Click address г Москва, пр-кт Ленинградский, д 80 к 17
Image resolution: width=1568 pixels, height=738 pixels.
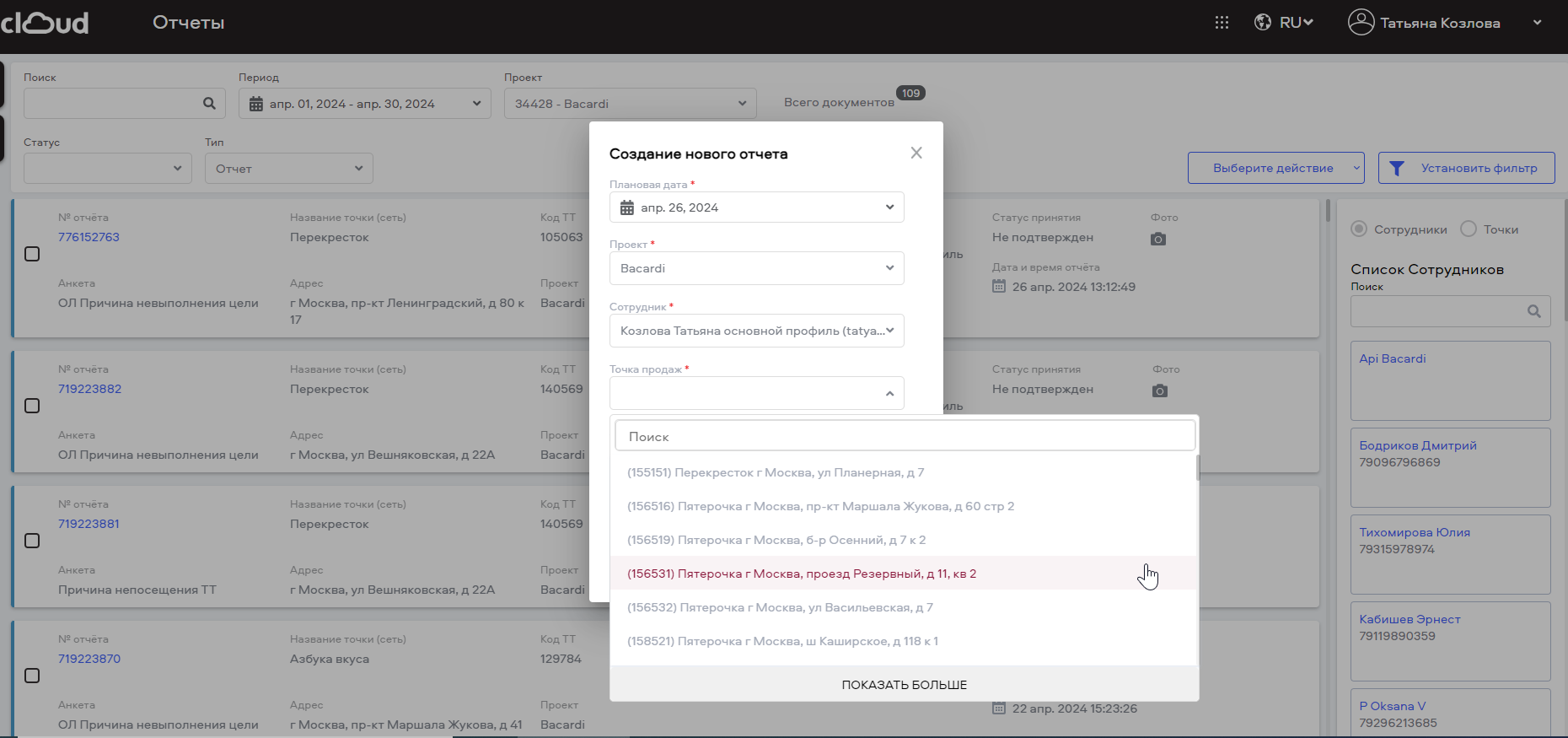407,311
